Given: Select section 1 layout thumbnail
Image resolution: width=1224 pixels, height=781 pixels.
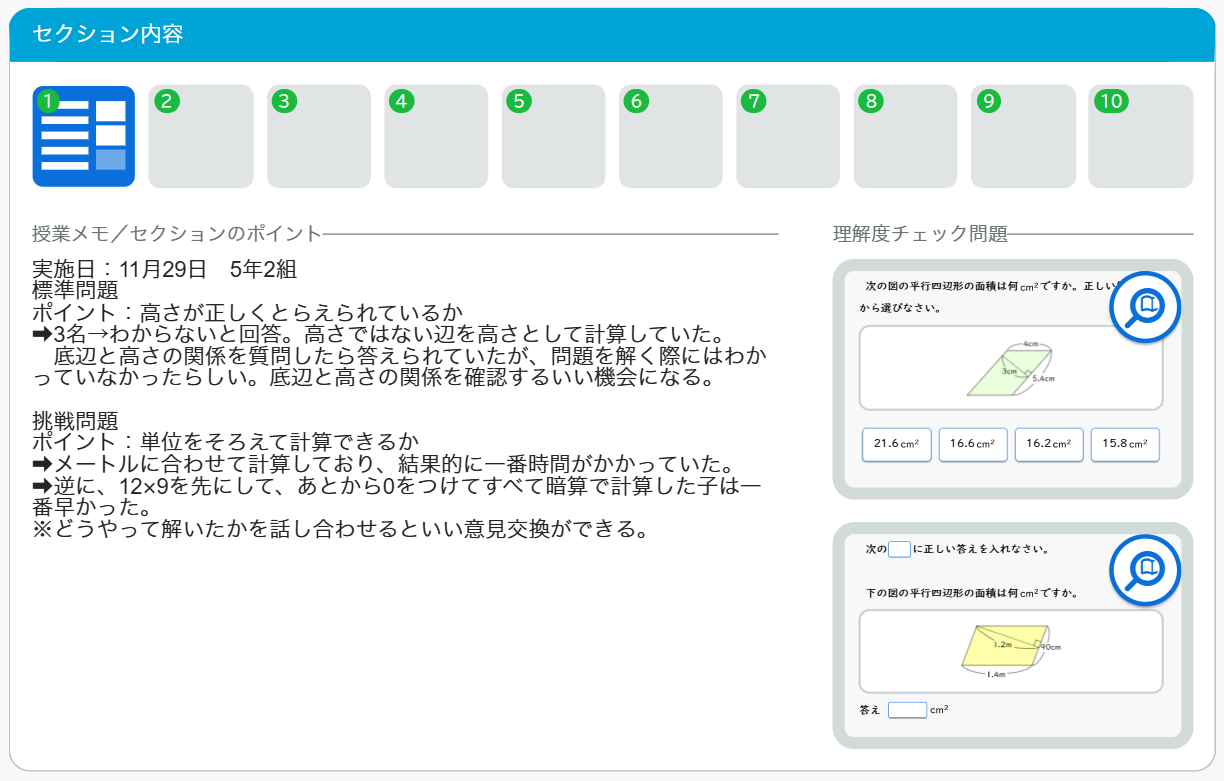Looking at the screenshot, I should (x=84, y=136).
